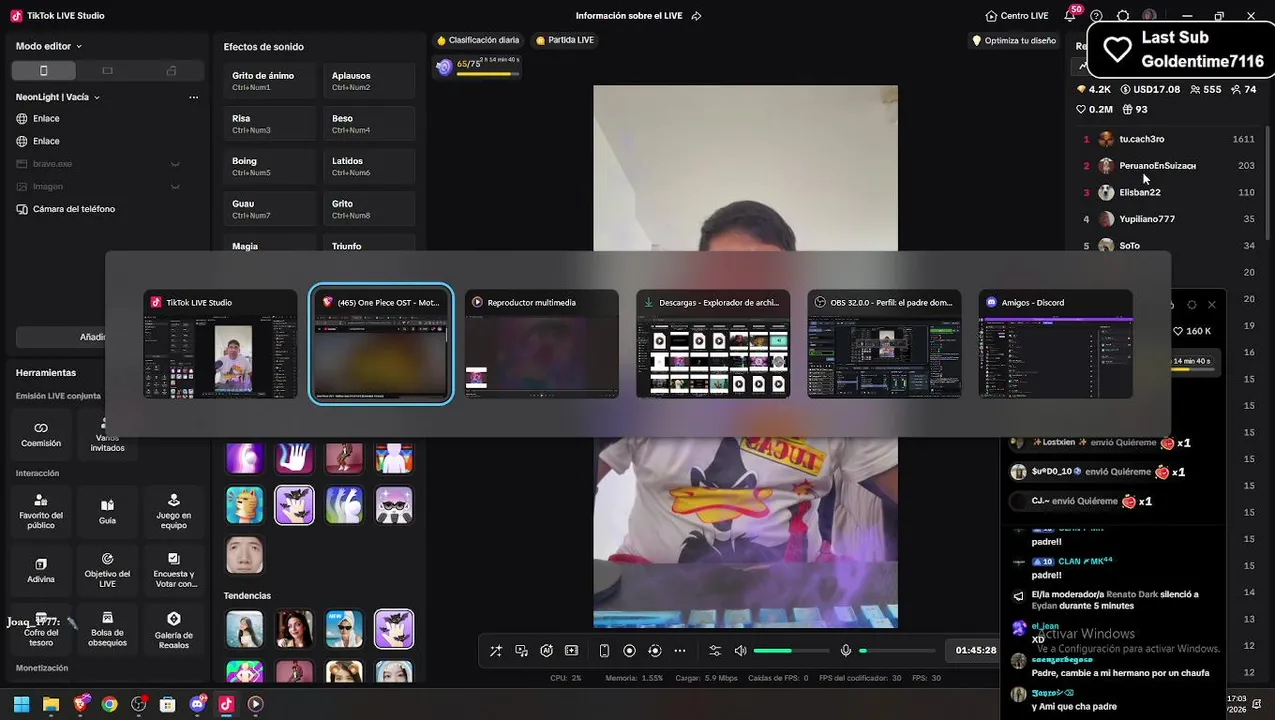This screenshot has width=1275, height=720.
Task: Open Chrome from the taskbar
Action: [110, 704]
